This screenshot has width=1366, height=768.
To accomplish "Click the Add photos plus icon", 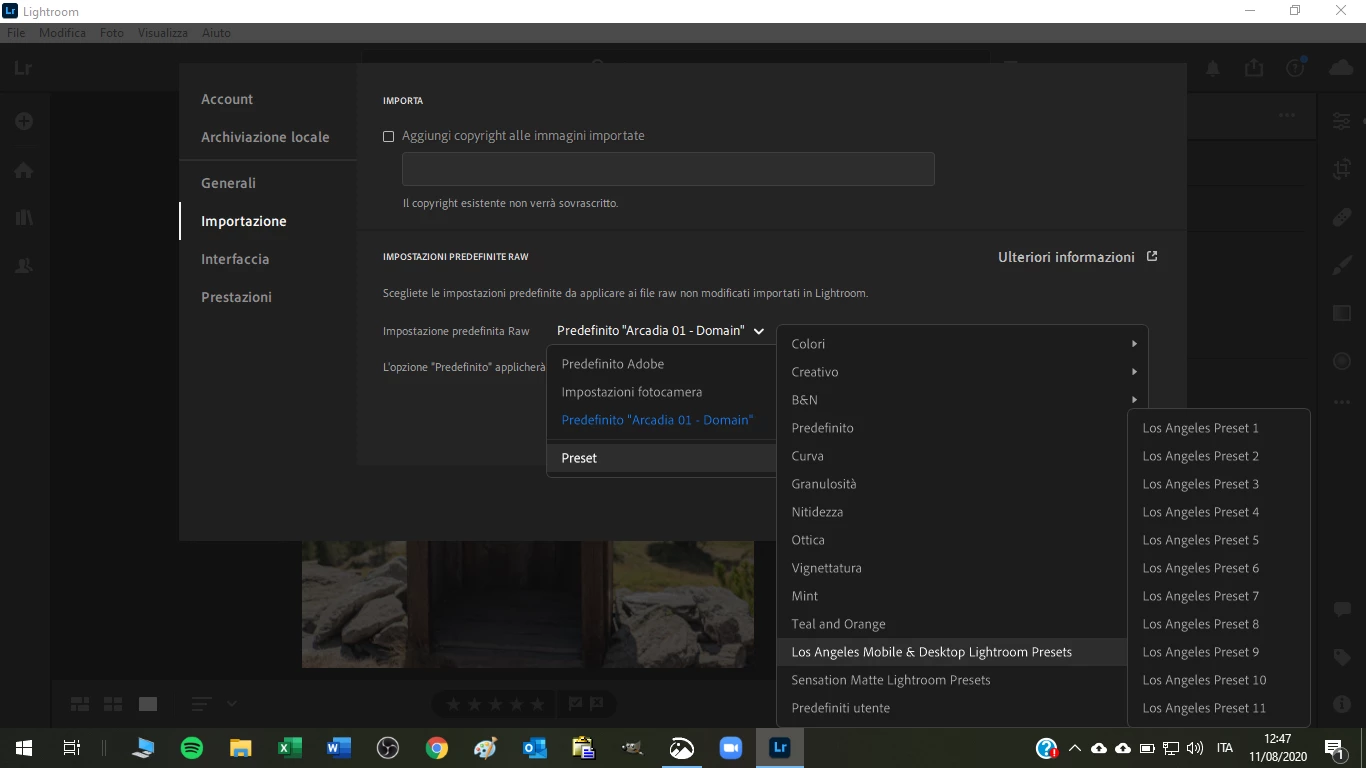I will pyautogui.click(x=24, y=121).
